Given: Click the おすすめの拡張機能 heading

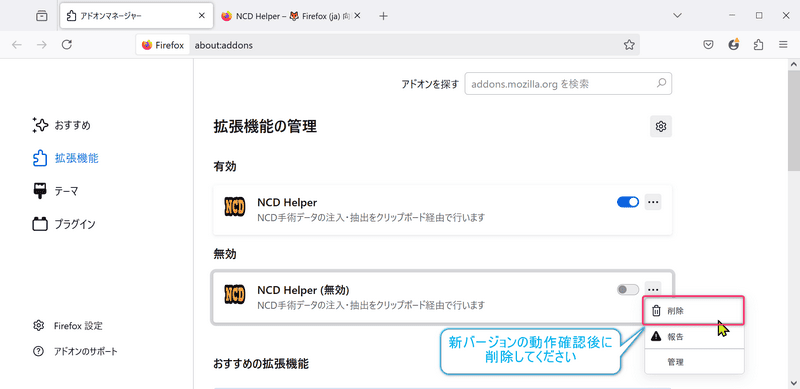Looking at the screenshot, I should click(x=261, y=363).
